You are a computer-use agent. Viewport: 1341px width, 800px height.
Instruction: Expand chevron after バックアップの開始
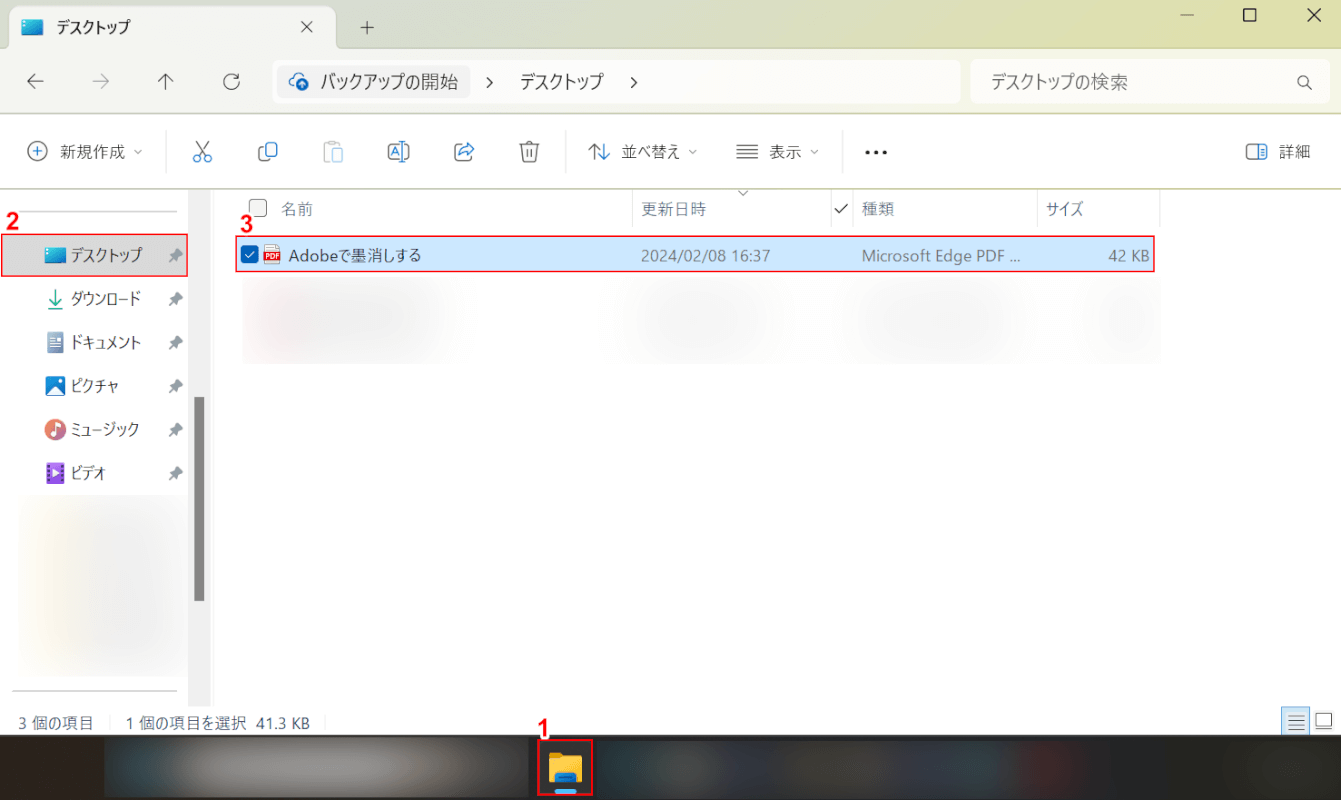pyautogui.click(x=489, y=82)
